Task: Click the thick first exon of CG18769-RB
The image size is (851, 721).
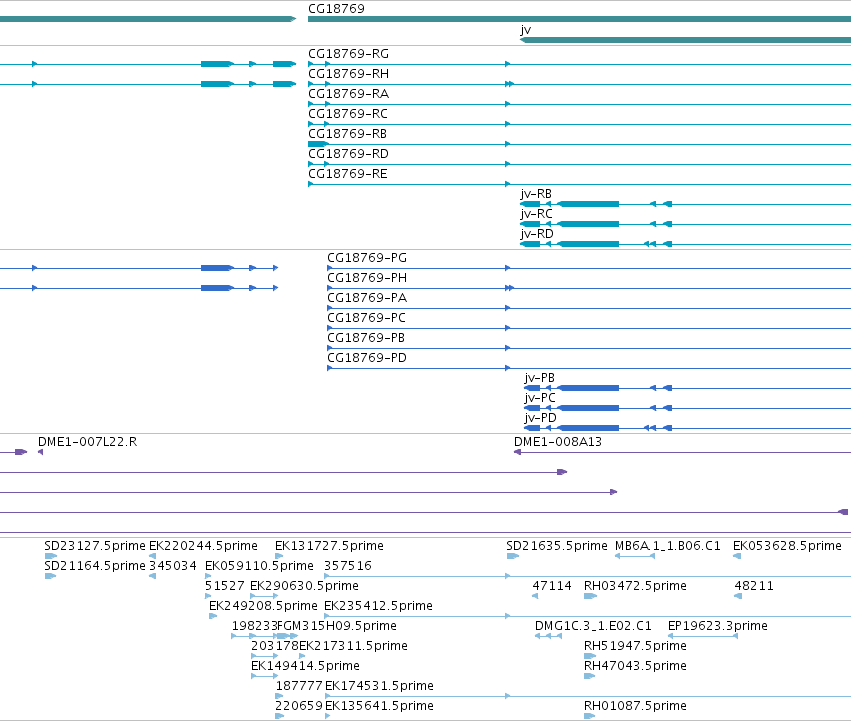Action: coord(317,144)
